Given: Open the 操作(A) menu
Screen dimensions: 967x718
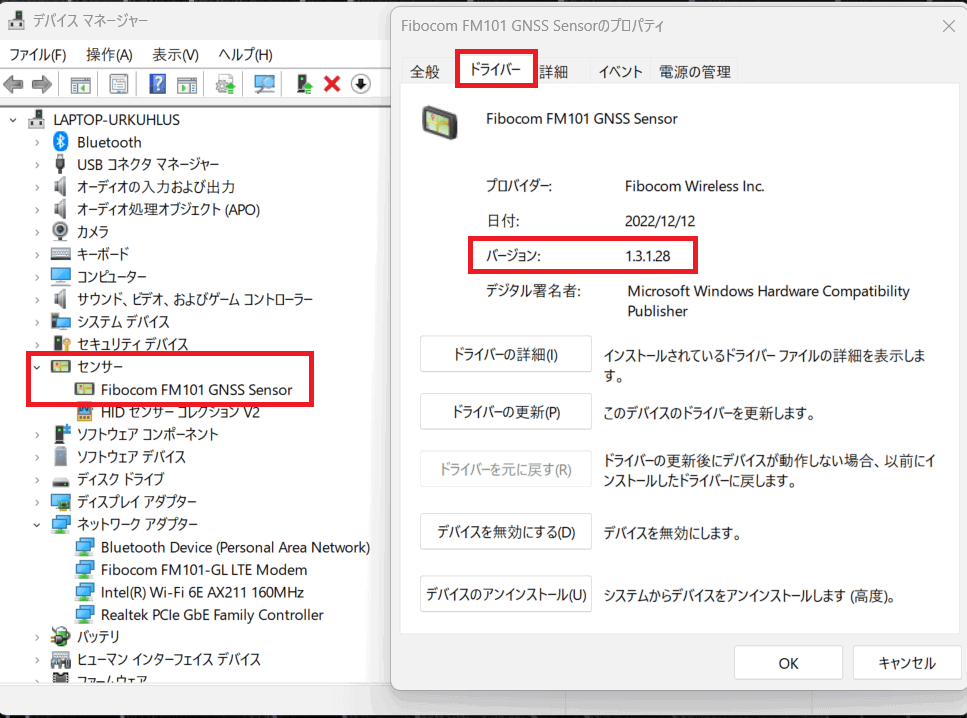Looking at the screenshot, I should click(109, 55).
